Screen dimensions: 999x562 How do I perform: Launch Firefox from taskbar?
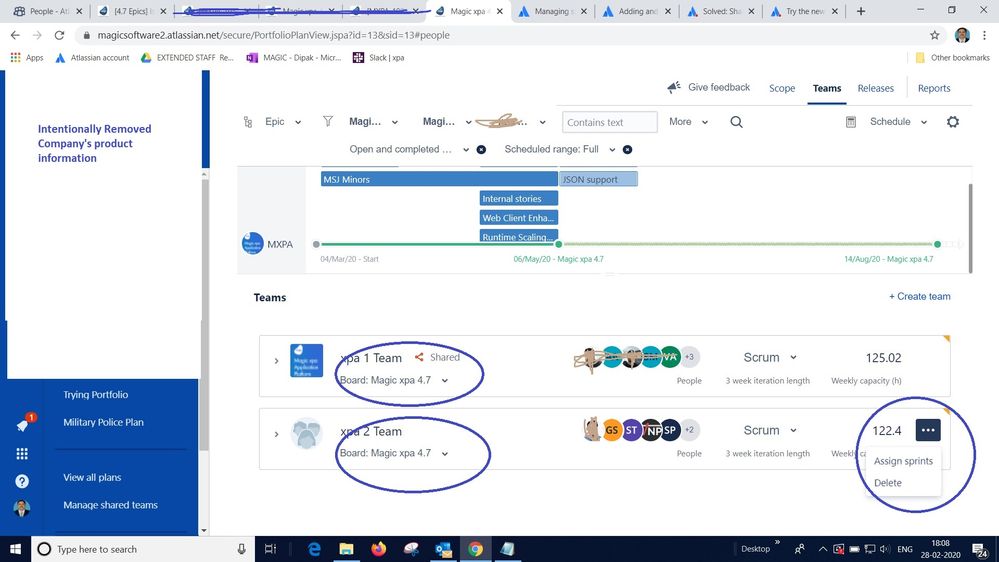pyautogui.click(x=378, y=549)
